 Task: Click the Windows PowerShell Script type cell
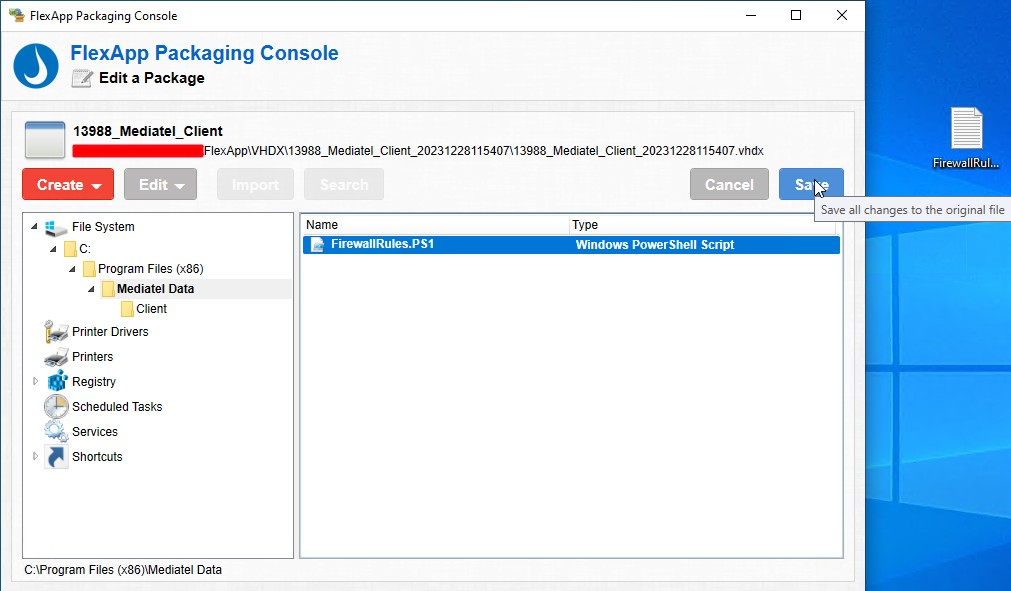tap(655, 245)
